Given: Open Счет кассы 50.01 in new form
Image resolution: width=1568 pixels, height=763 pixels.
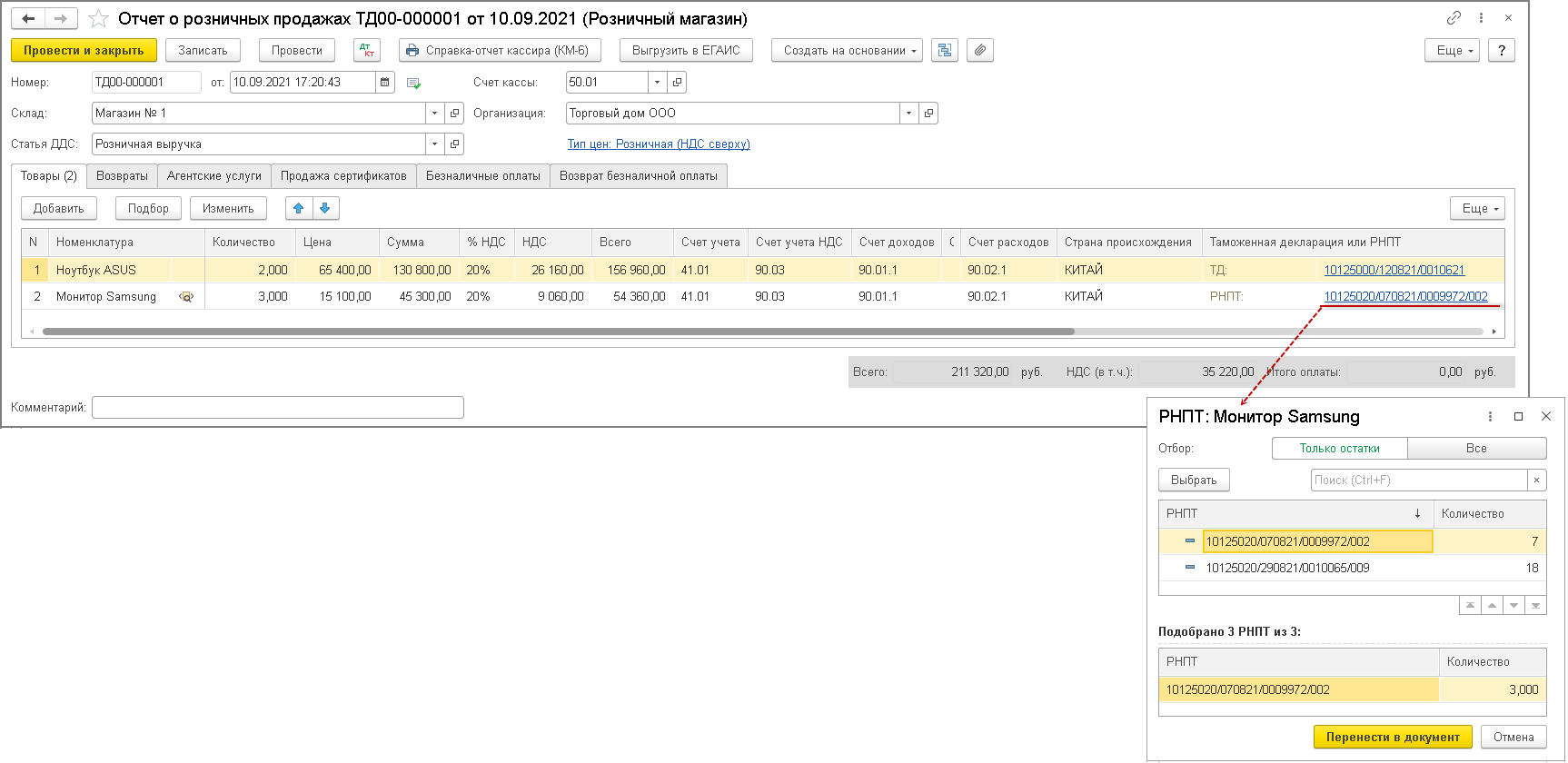Looking at the screenshot, I should pos(677,83).
